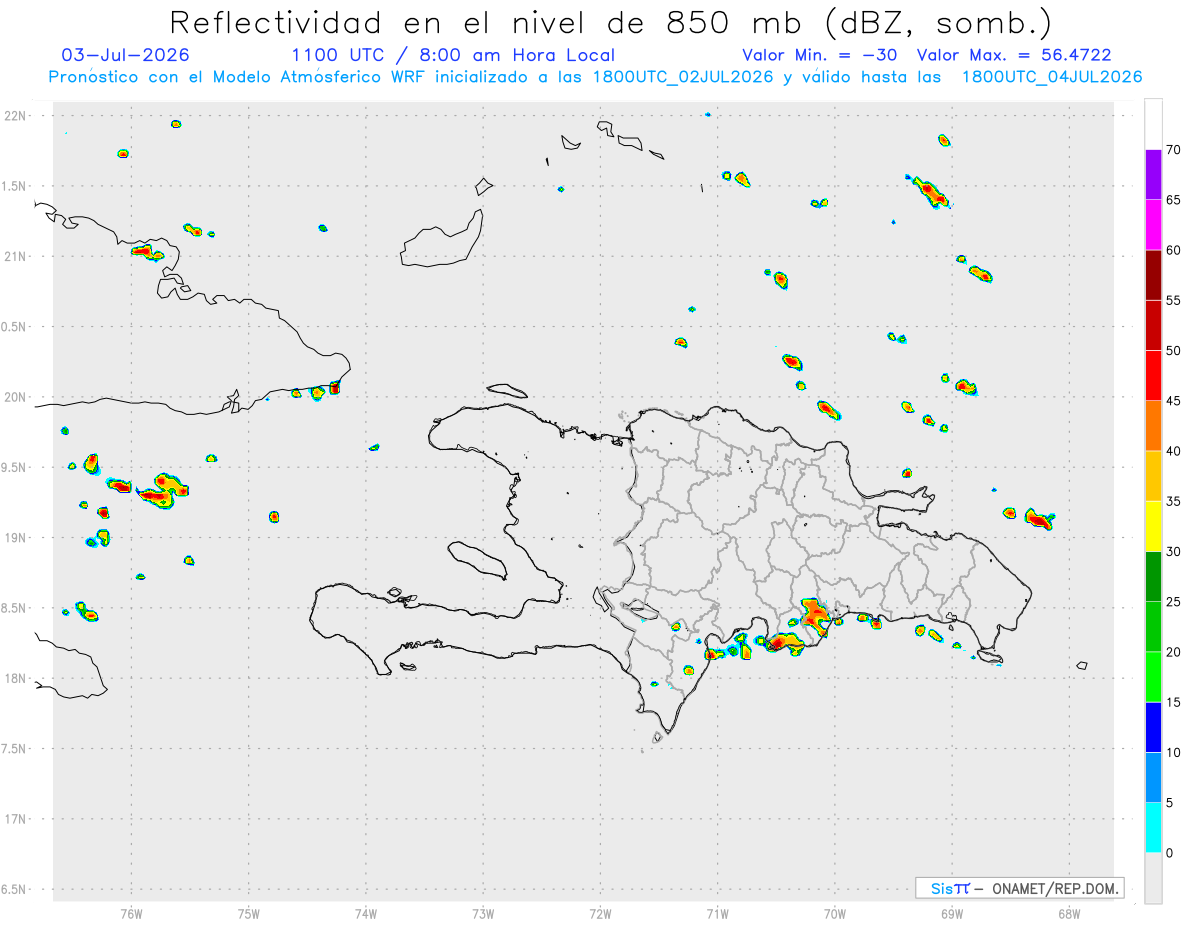Click the '22N' latitude label
This screenshot has height=927, width=1200.
pos(16,116)
